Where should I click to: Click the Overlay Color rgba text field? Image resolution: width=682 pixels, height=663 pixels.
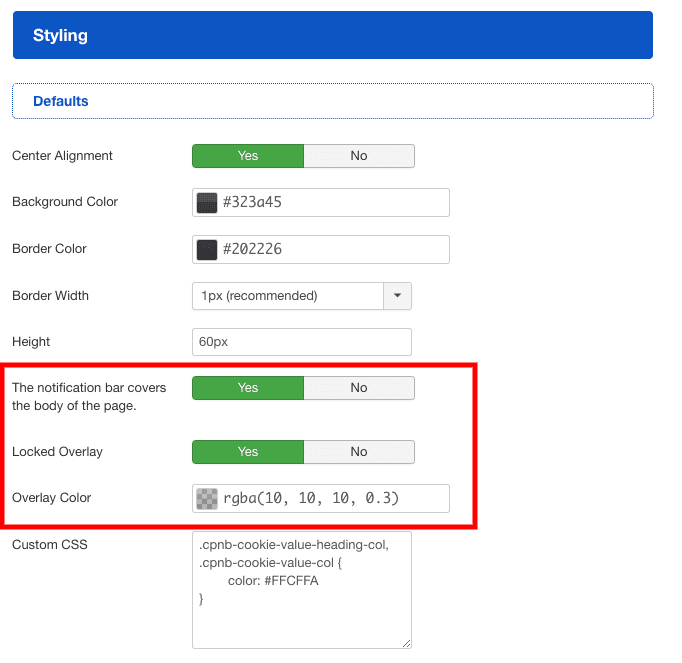[330, 499]
